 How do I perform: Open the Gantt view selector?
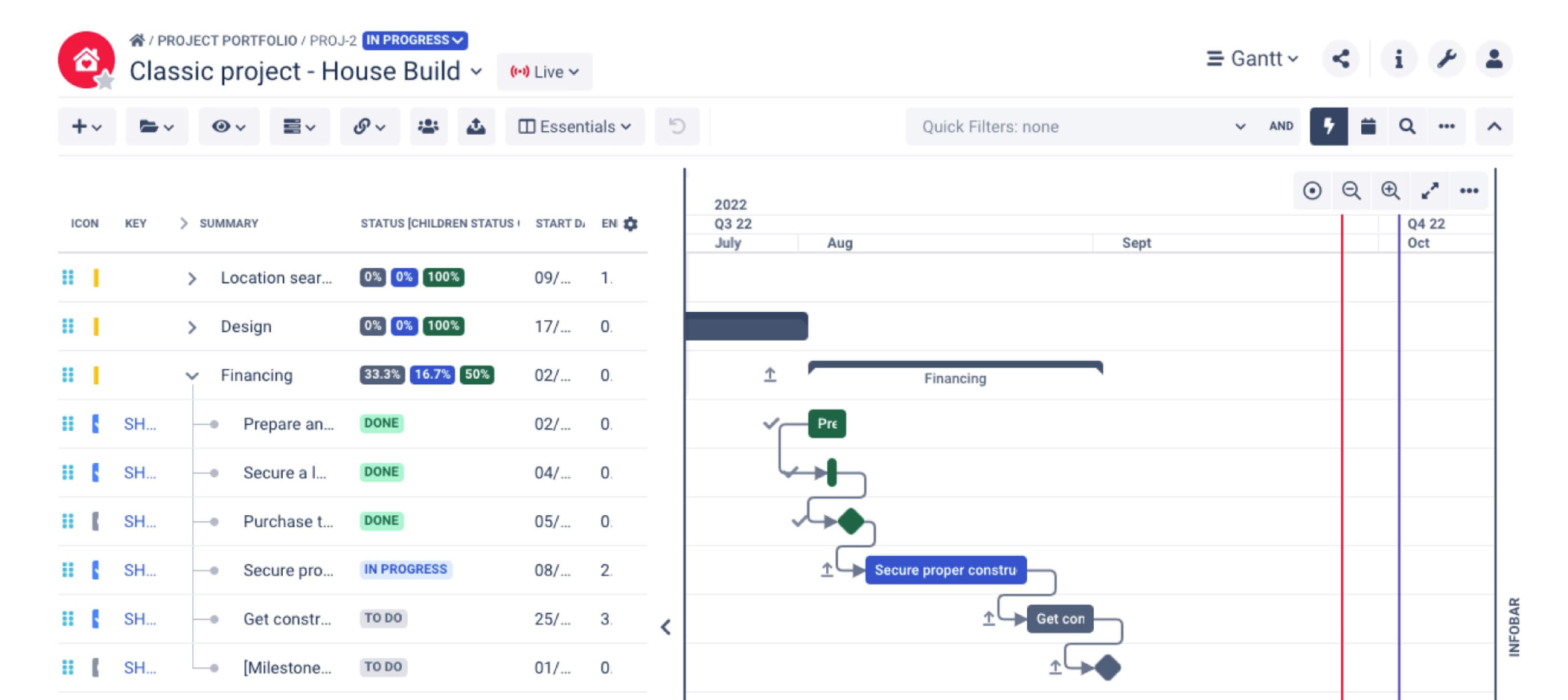click(x=1253, y=58)
